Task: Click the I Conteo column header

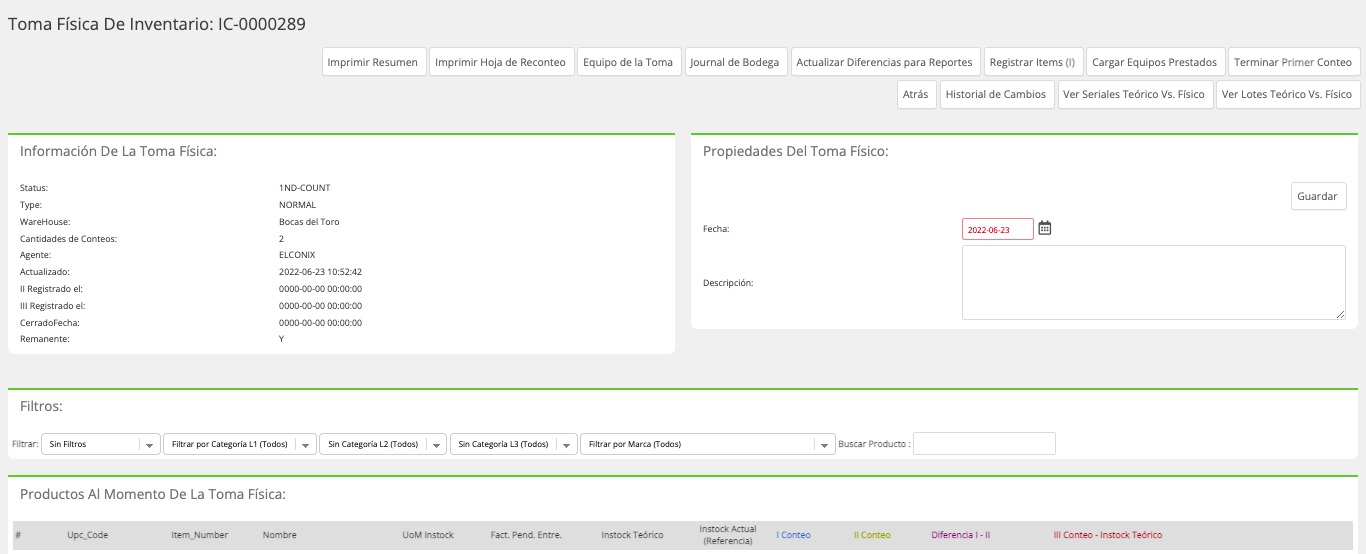Action: [x=794, y=535]
